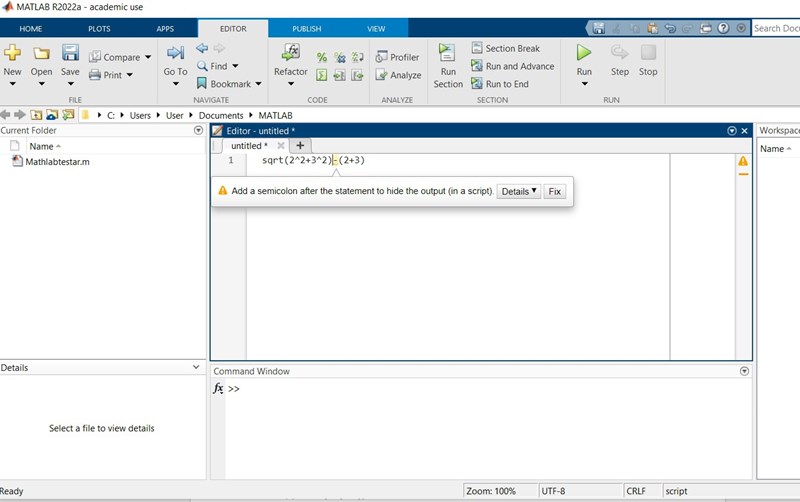Screen dimensions: 800x502
Task: Click the Refactor icon
Action: 291,53
